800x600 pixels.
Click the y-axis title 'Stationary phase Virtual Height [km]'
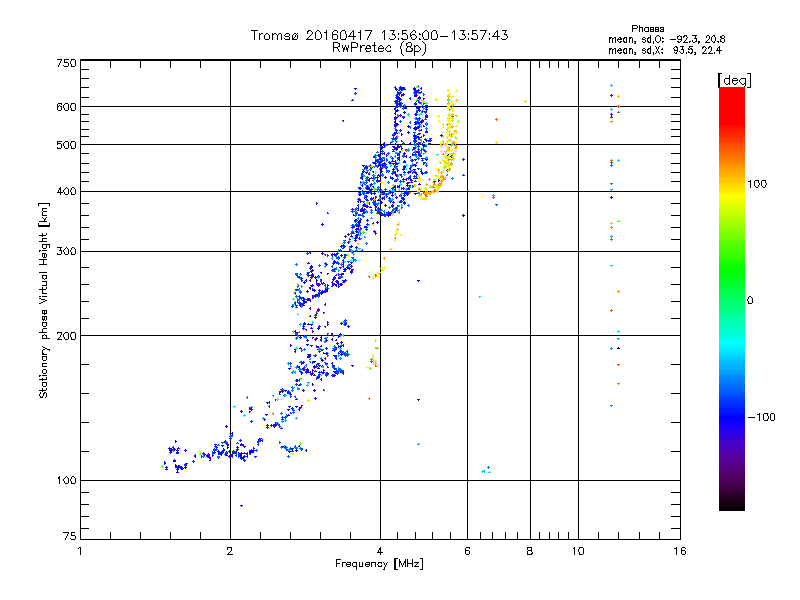click(x=43, y=300)
